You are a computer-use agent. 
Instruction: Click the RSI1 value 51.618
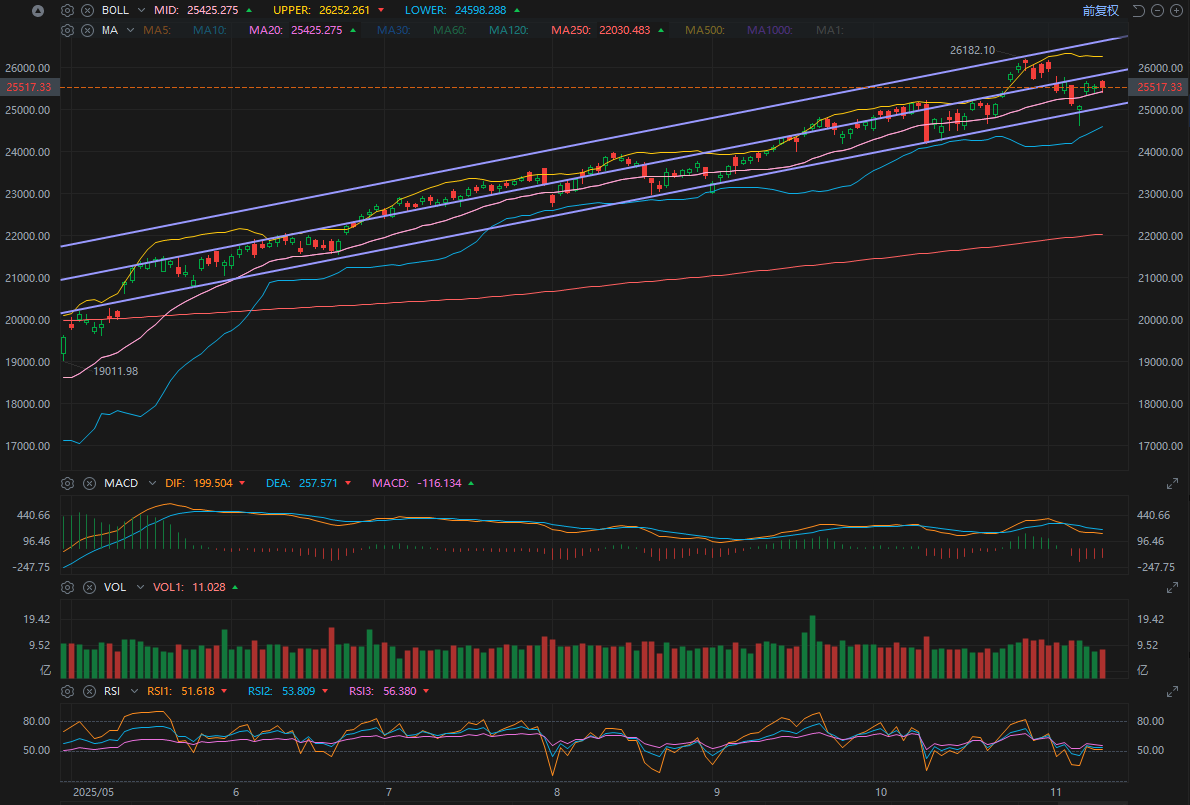click(x=197, y=691)
